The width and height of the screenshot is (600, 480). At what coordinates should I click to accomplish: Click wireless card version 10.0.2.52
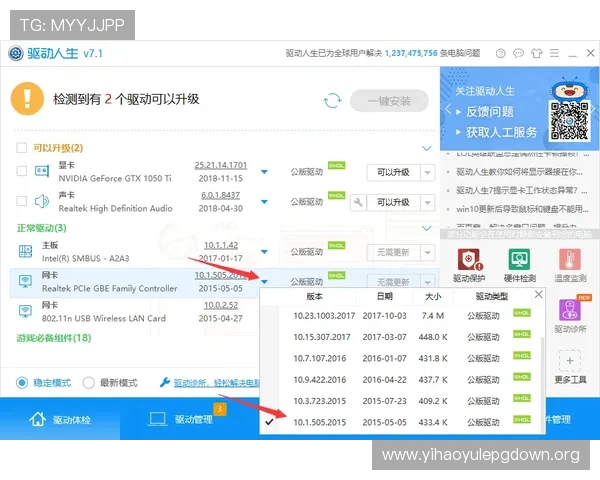tap(221, 305)
